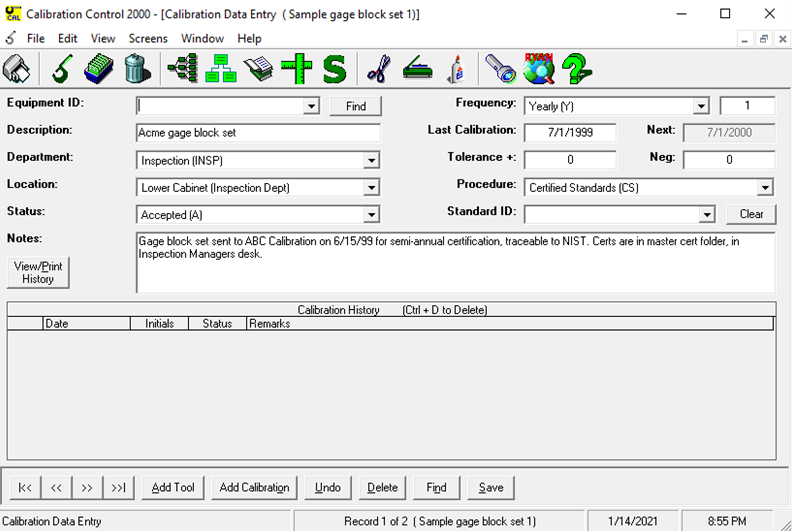
Task: Open the View menu
Action: [103, 38]
